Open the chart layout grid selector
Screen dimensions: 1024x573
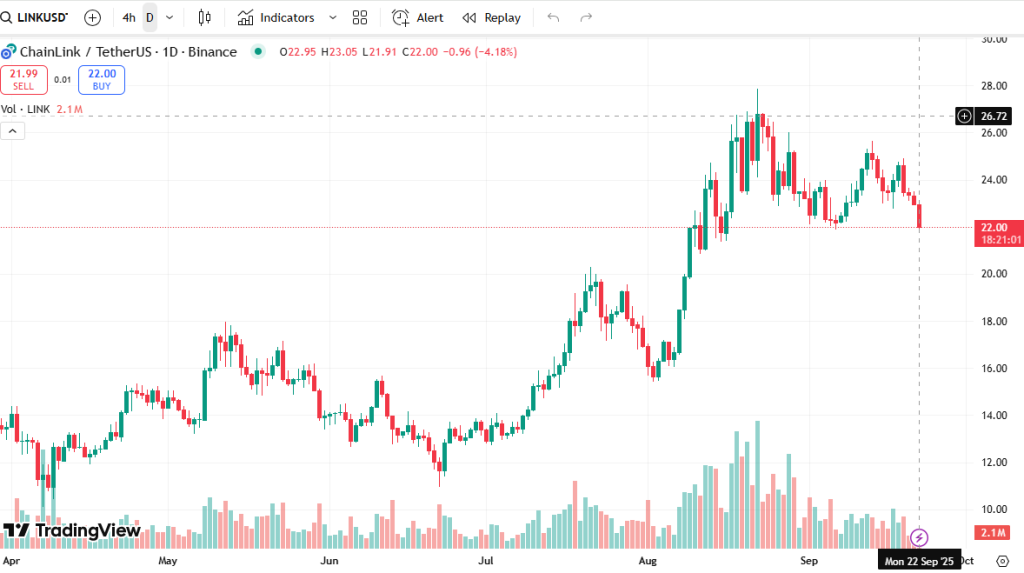(360, 17)
